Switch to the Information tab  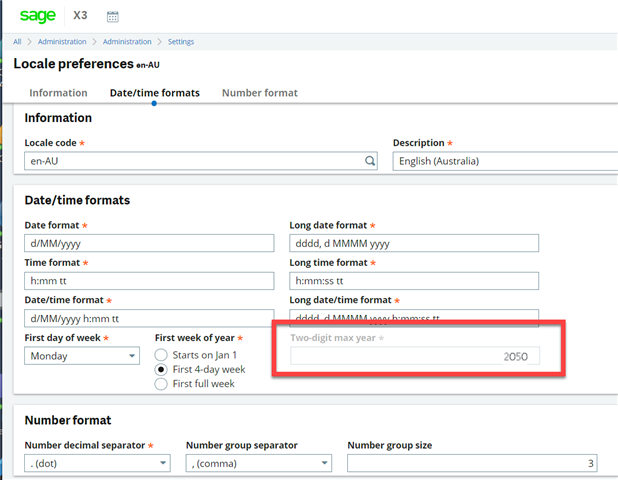(57, 93)
